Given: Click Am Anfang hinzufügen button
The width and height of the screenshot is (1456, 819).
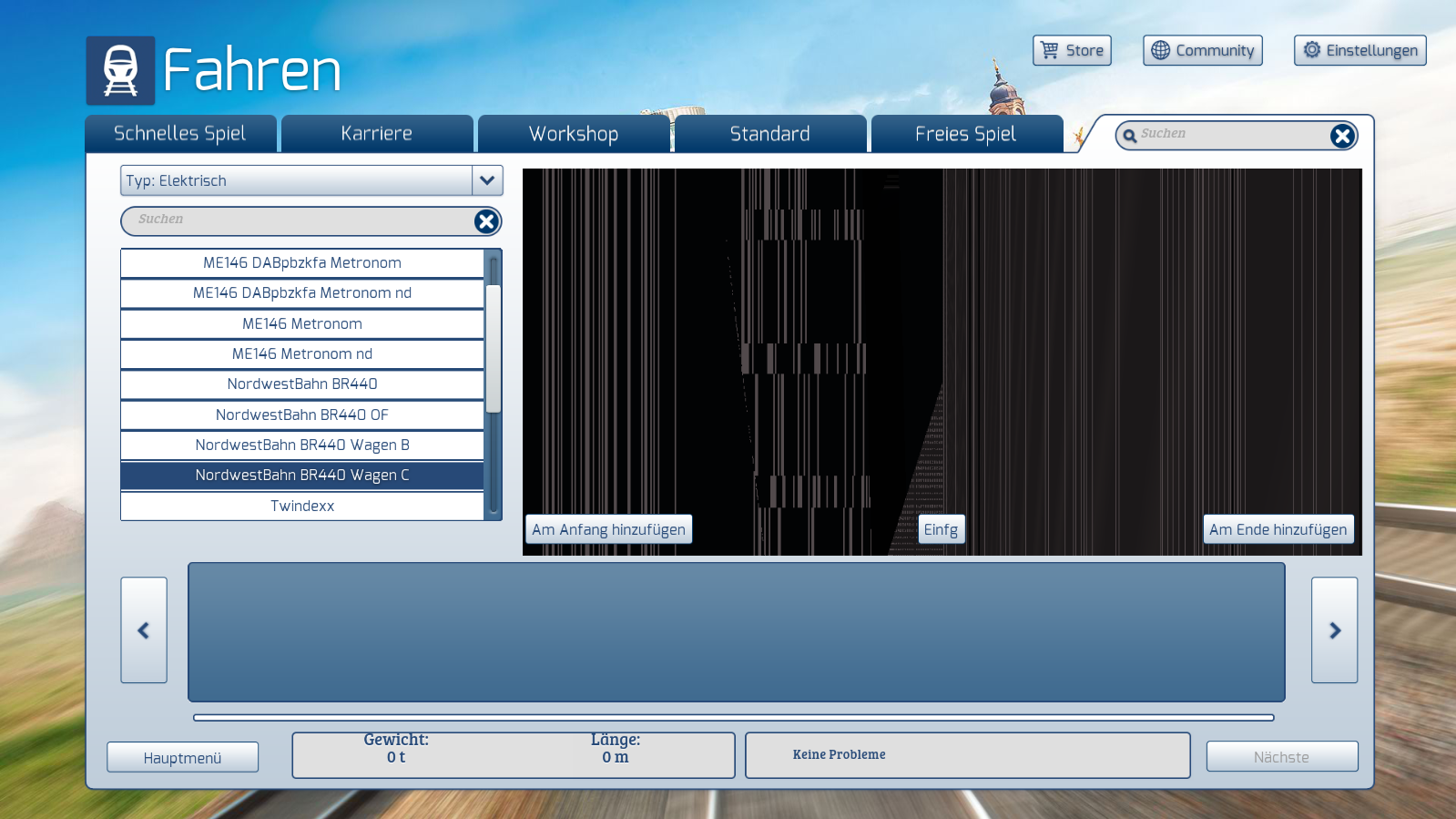Looking at the screenshot, I should coord(609,529).
